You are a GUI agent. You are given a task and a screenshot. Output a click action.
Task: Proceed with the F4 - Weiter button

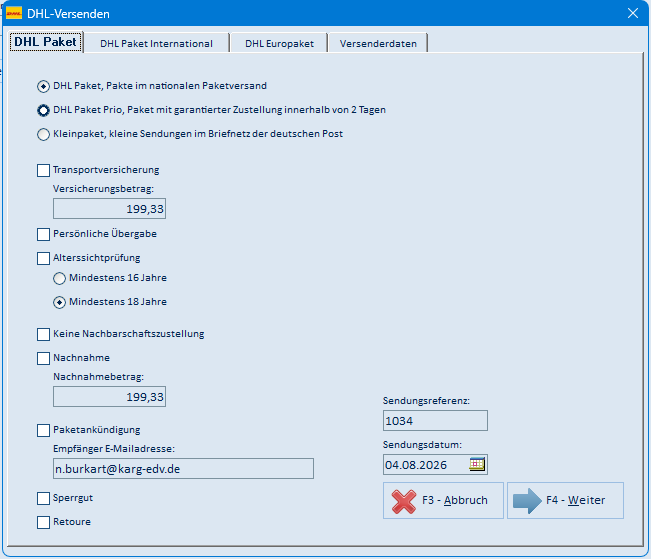pos(565,500)
